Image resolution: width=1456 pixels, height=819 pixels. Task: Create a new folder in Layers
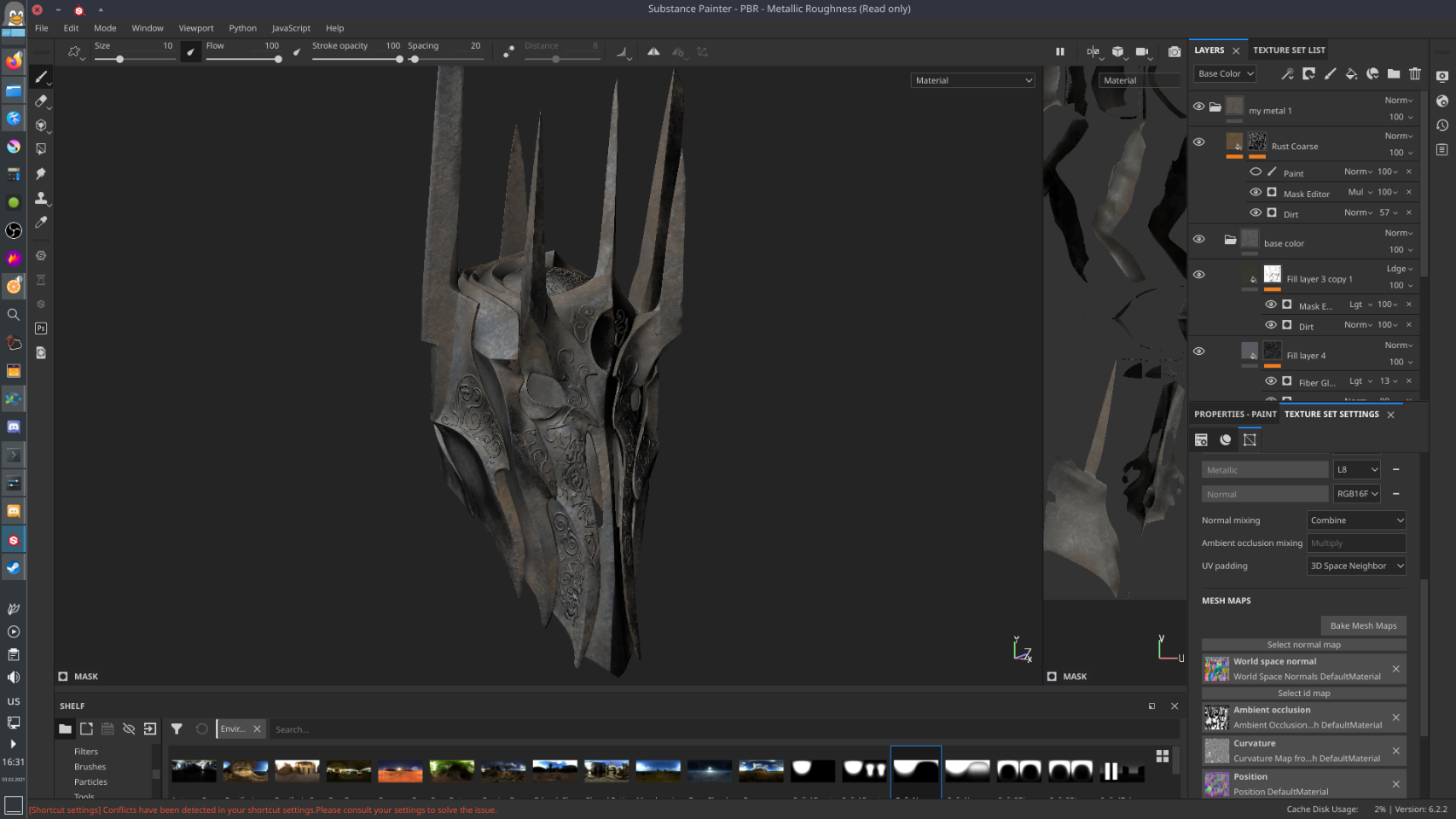tap(1394, 74)
